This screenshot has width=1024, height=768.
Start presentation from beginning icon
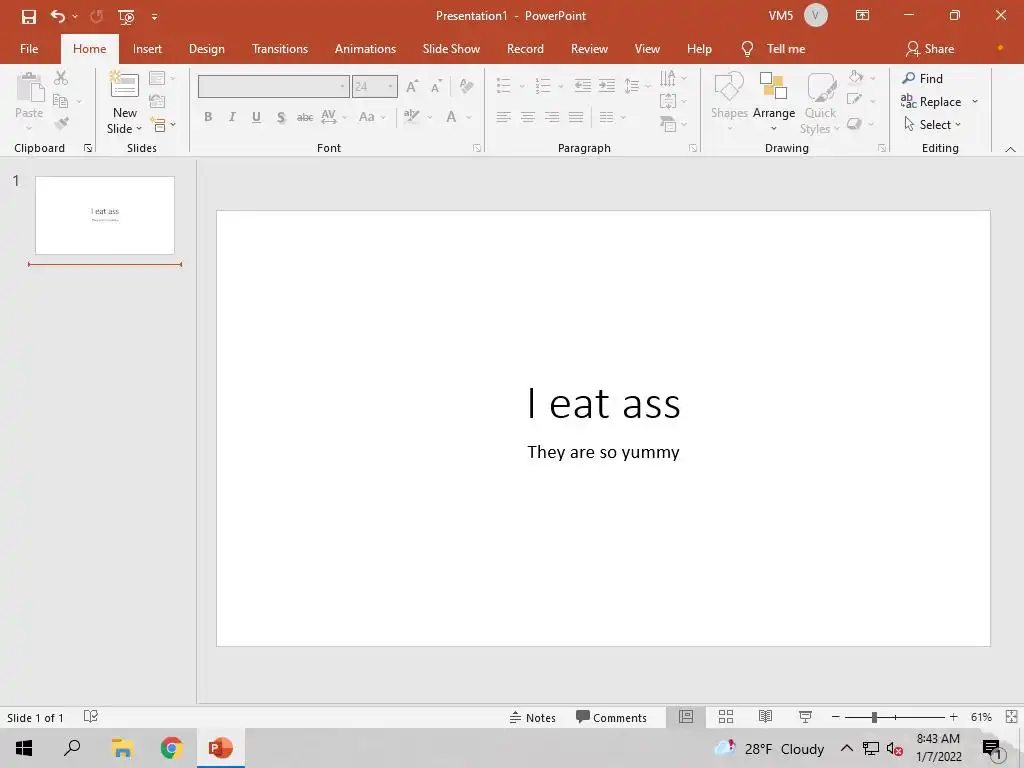pos(126,16)
